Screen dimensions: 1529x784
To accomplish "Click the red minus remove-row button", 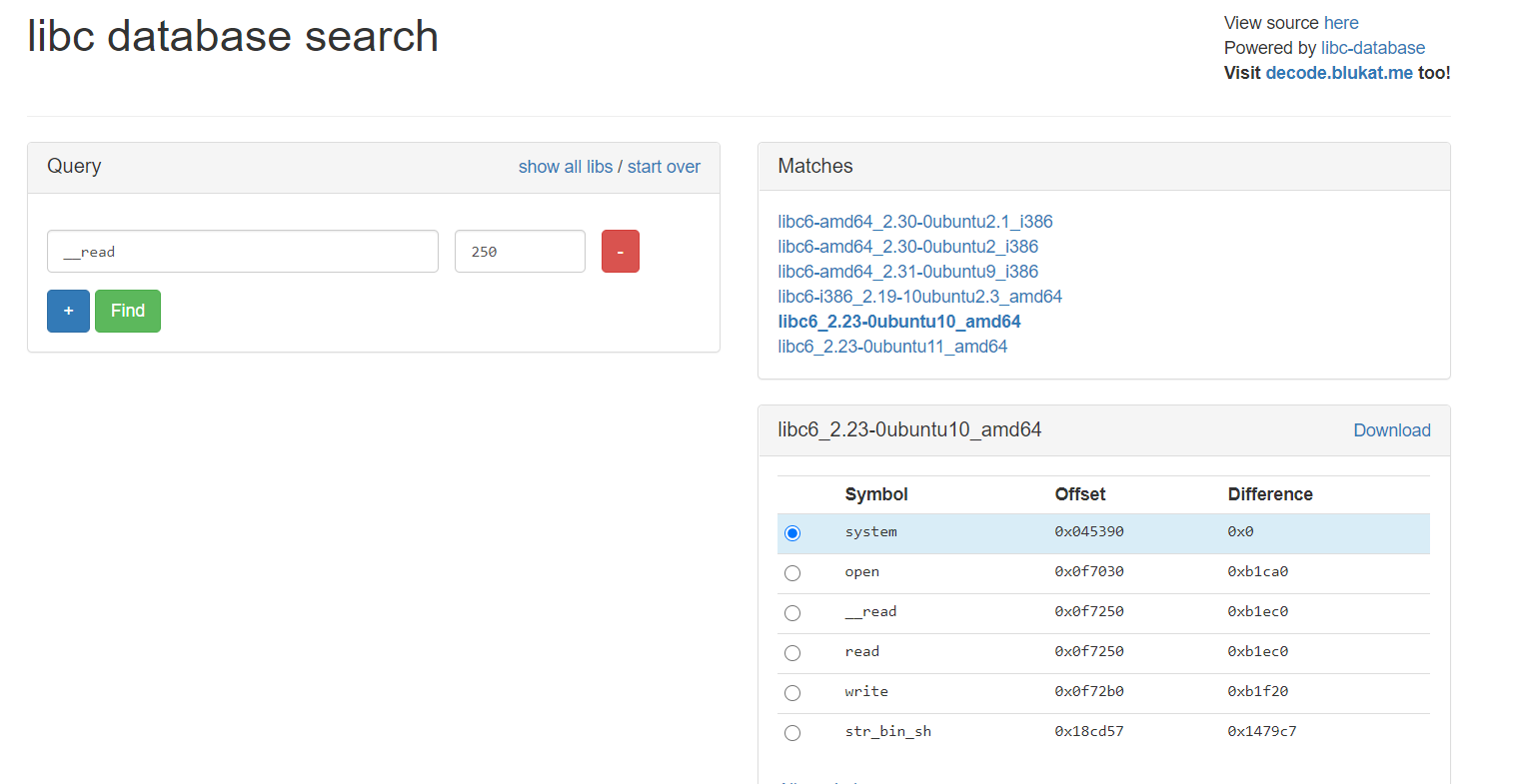I will tap(620, 252).
